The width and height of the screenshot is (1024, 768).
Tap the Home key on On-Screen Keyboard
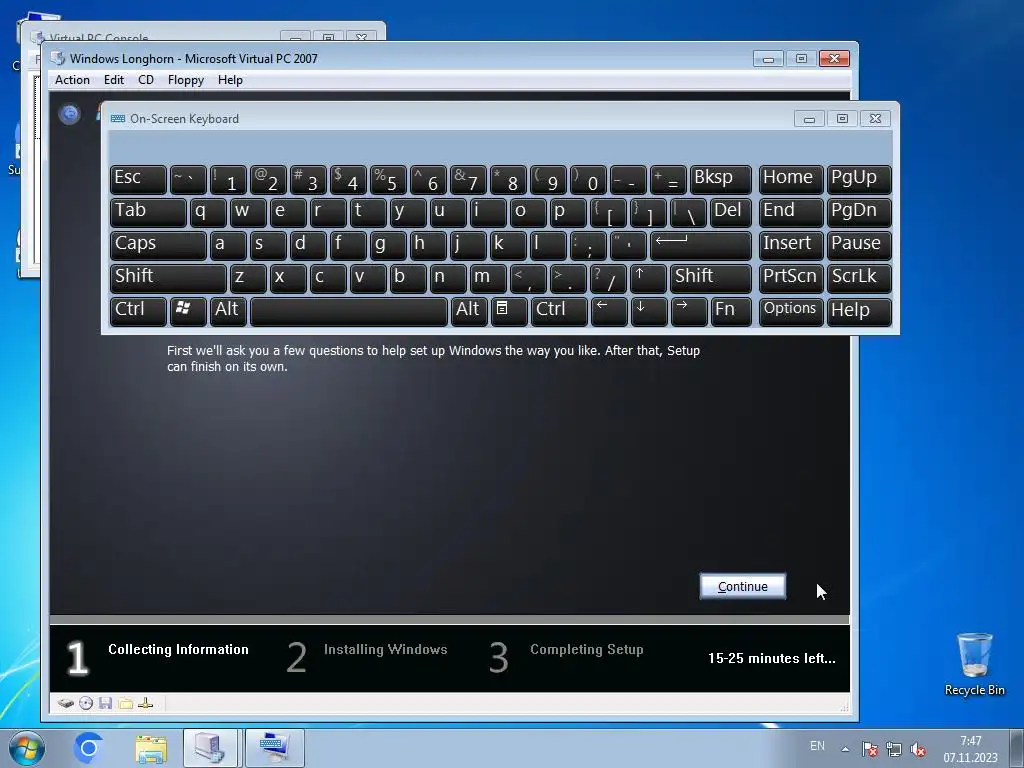[x=790, y=179]
